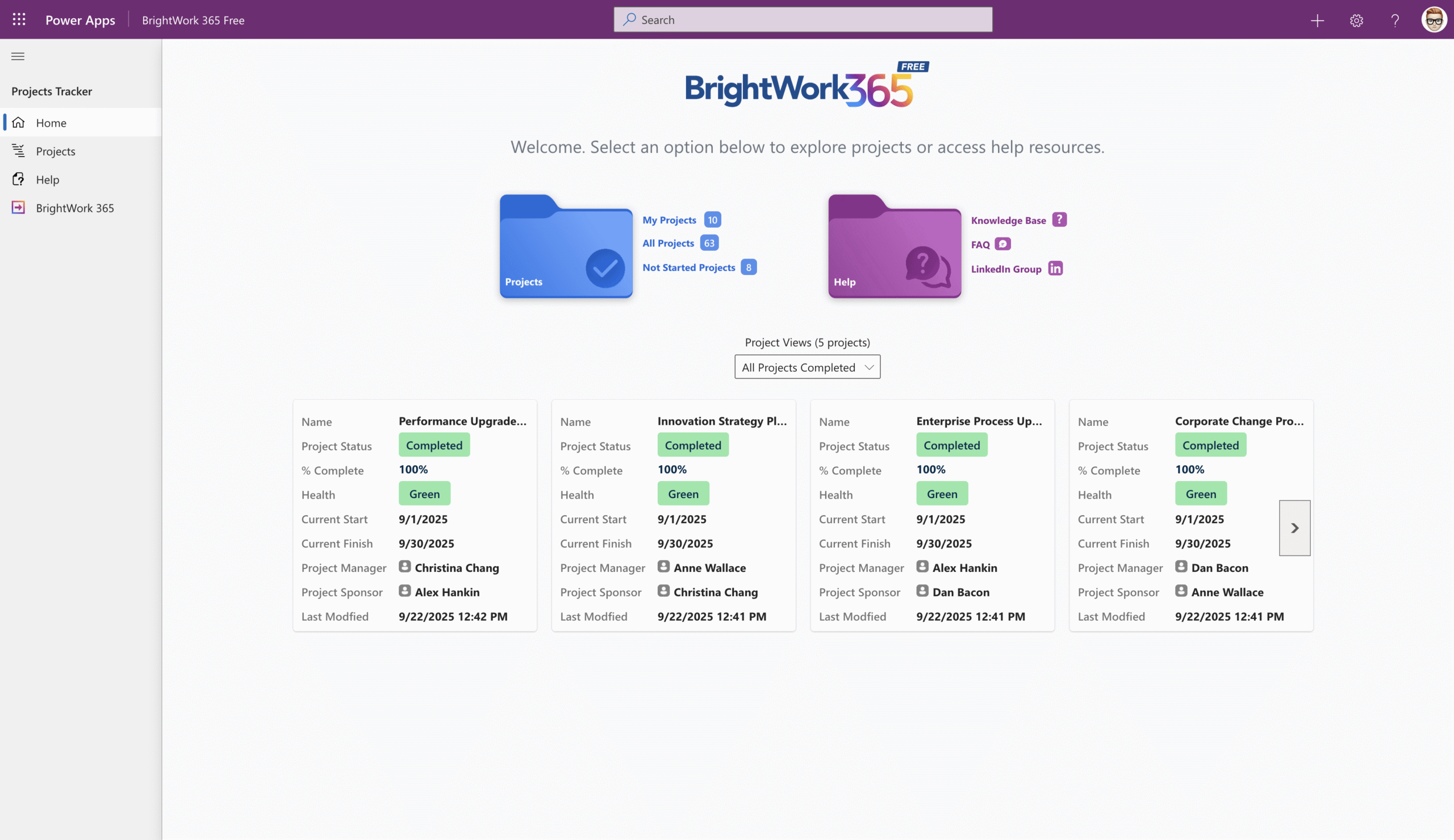Collapse the sidebar with hamburger icon
Viewport: 1454px width, 840px height.
(x=18, y=56)
